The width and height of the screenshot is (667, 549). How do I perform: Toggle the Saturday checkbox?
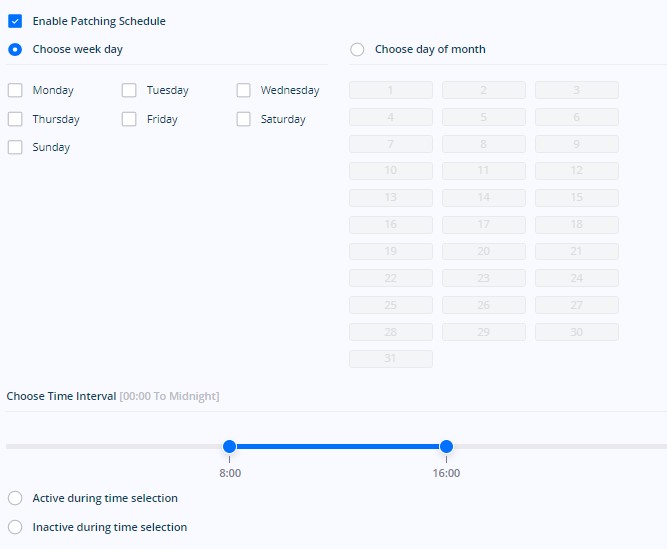pyautogui.click(x=243, y=119)
